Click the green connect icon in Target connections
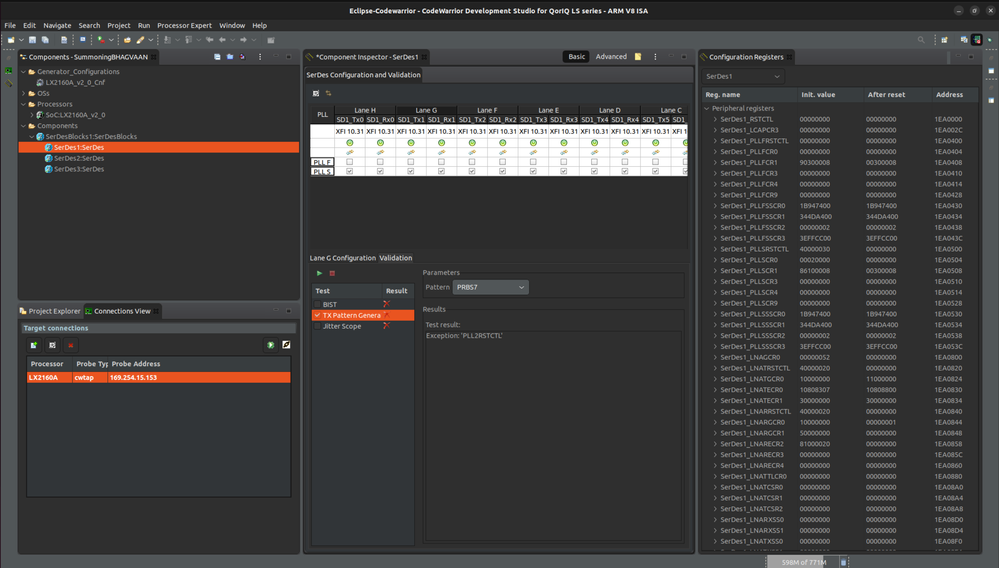 (271, 345)
